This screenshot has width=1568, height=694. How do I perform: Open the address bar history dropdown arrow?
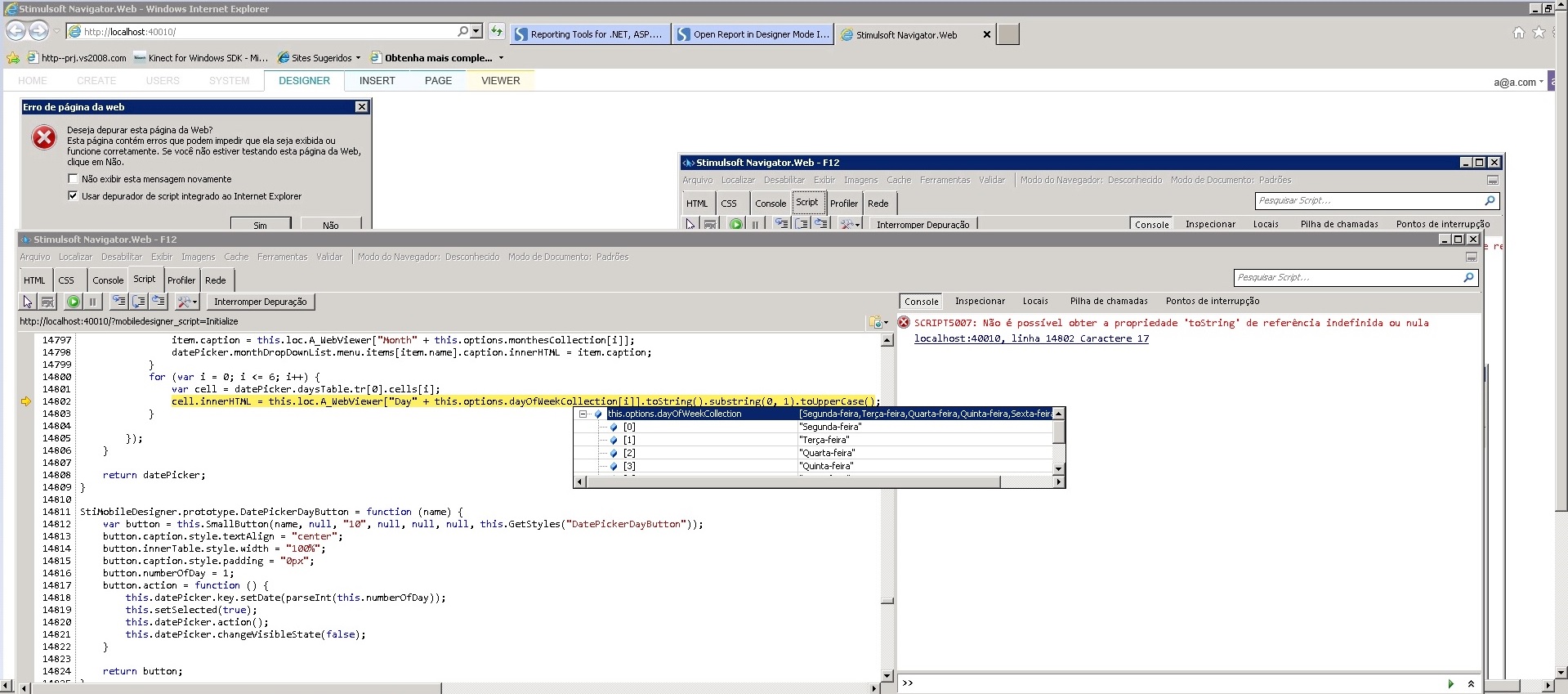(x=476, y=31)
